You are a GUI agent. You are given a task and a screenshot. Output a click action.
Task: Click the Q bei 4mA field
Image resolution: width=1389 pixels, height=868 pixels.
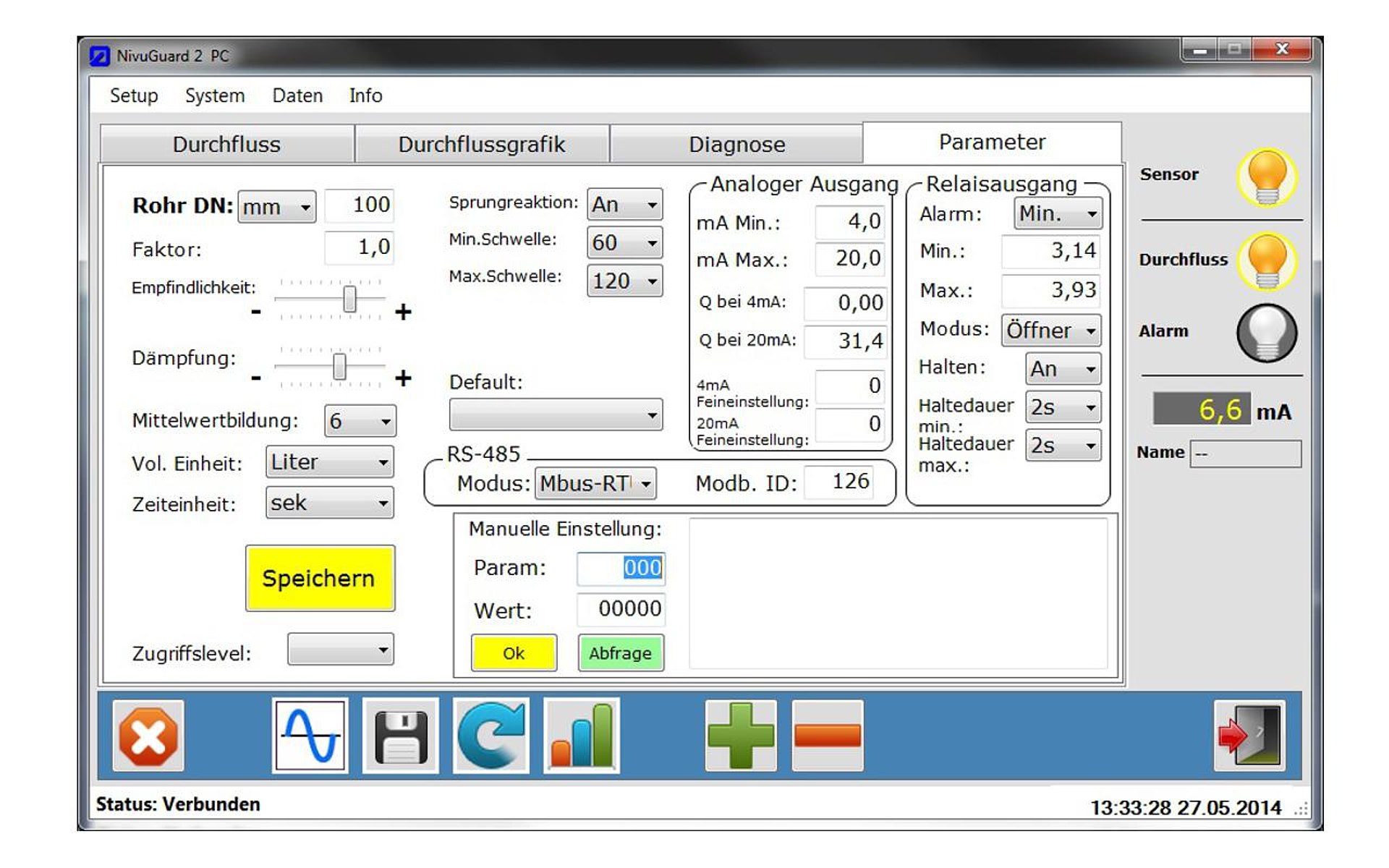pos(844,302)
